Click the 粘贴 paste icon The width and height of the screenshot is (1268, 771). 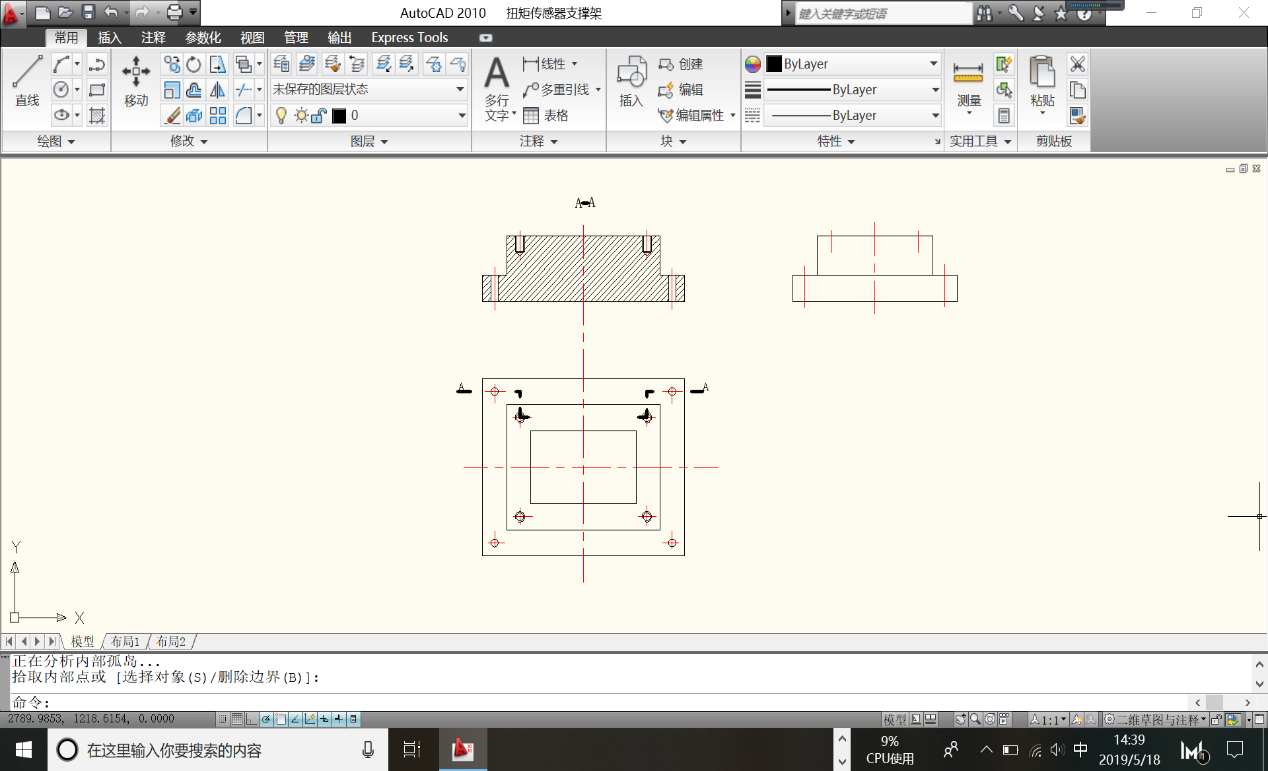1042,80
